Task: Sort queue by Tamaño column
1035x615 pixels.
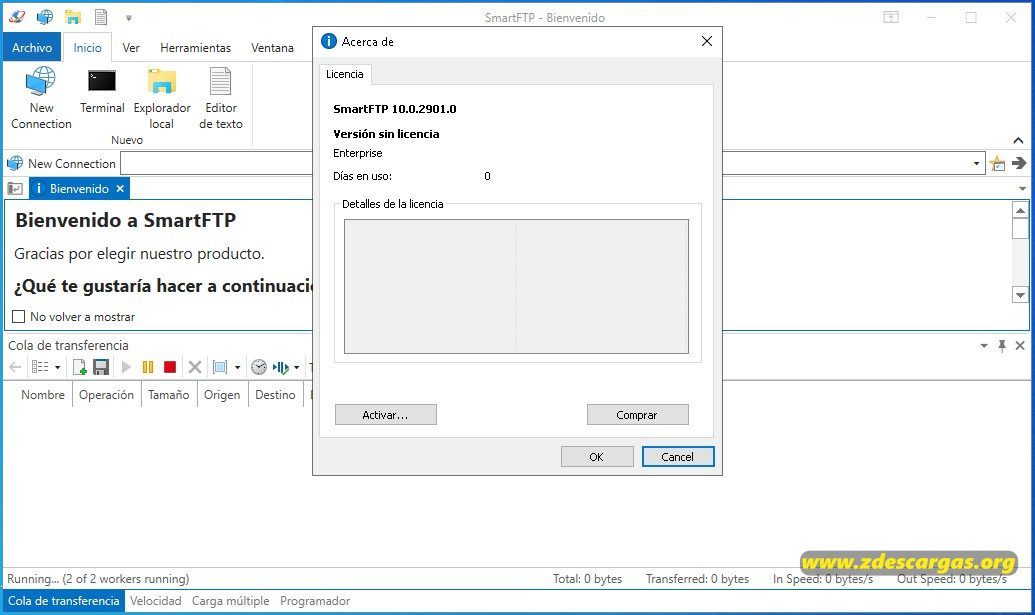Action: tap(168, 395)
